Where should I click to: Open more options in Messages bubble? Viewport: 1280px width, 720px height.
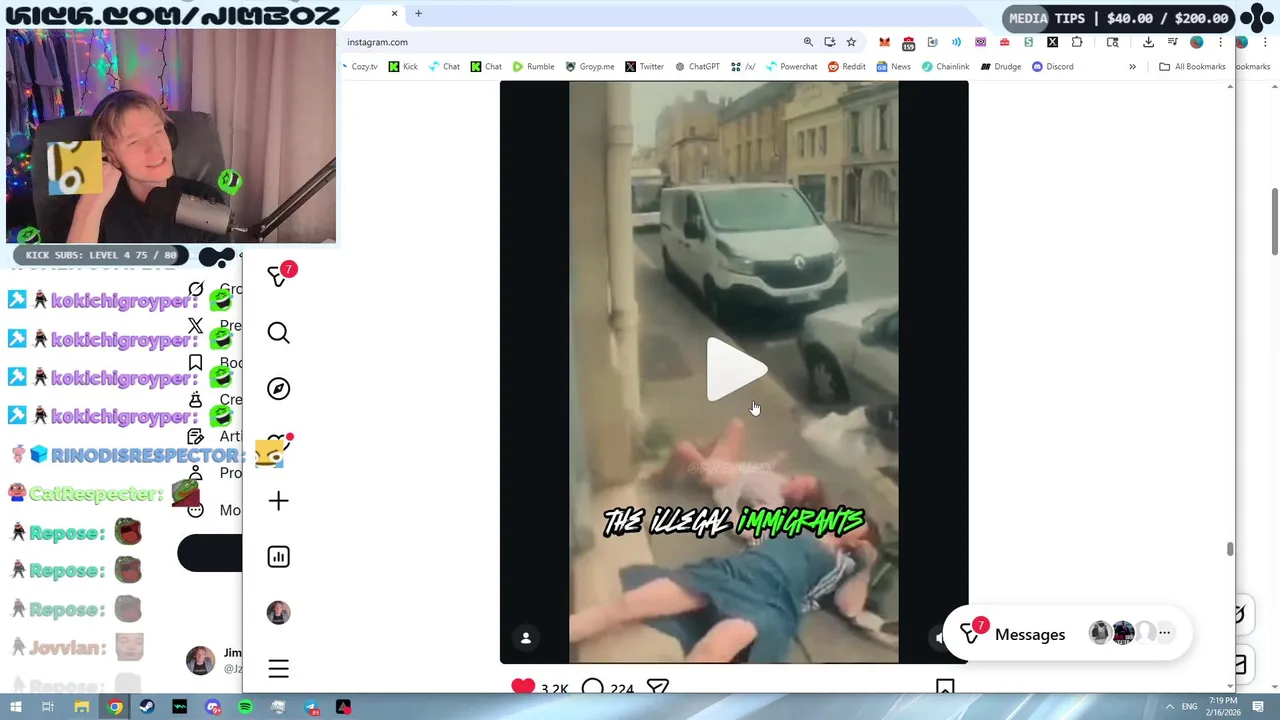(1164, 633)
